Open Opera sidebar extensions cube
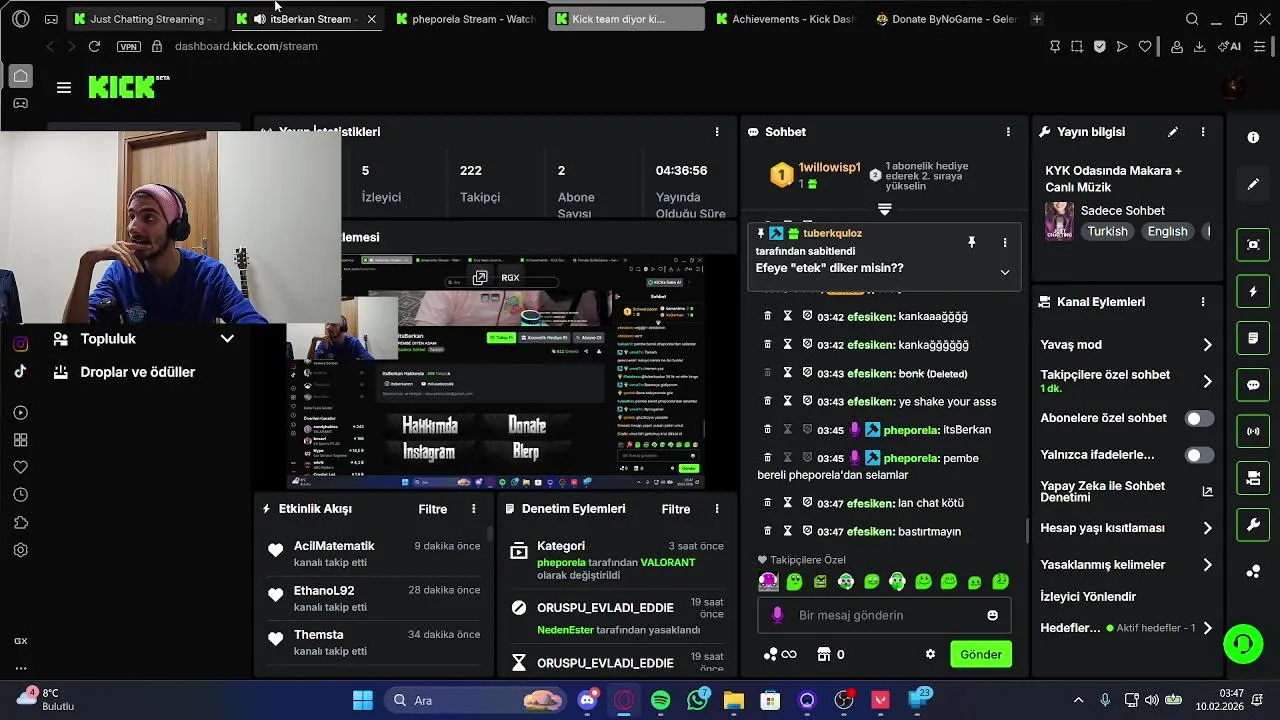This screenshot has height=720, width=1280. coord(20,522)
